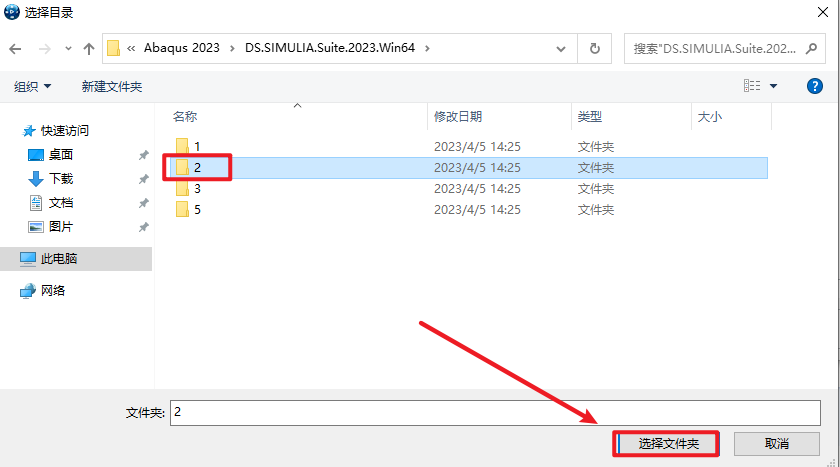This screenshot has width=840, height=467.
Task: Select the Desktop (桌面) quick access item
Action: tap(61, 155)
